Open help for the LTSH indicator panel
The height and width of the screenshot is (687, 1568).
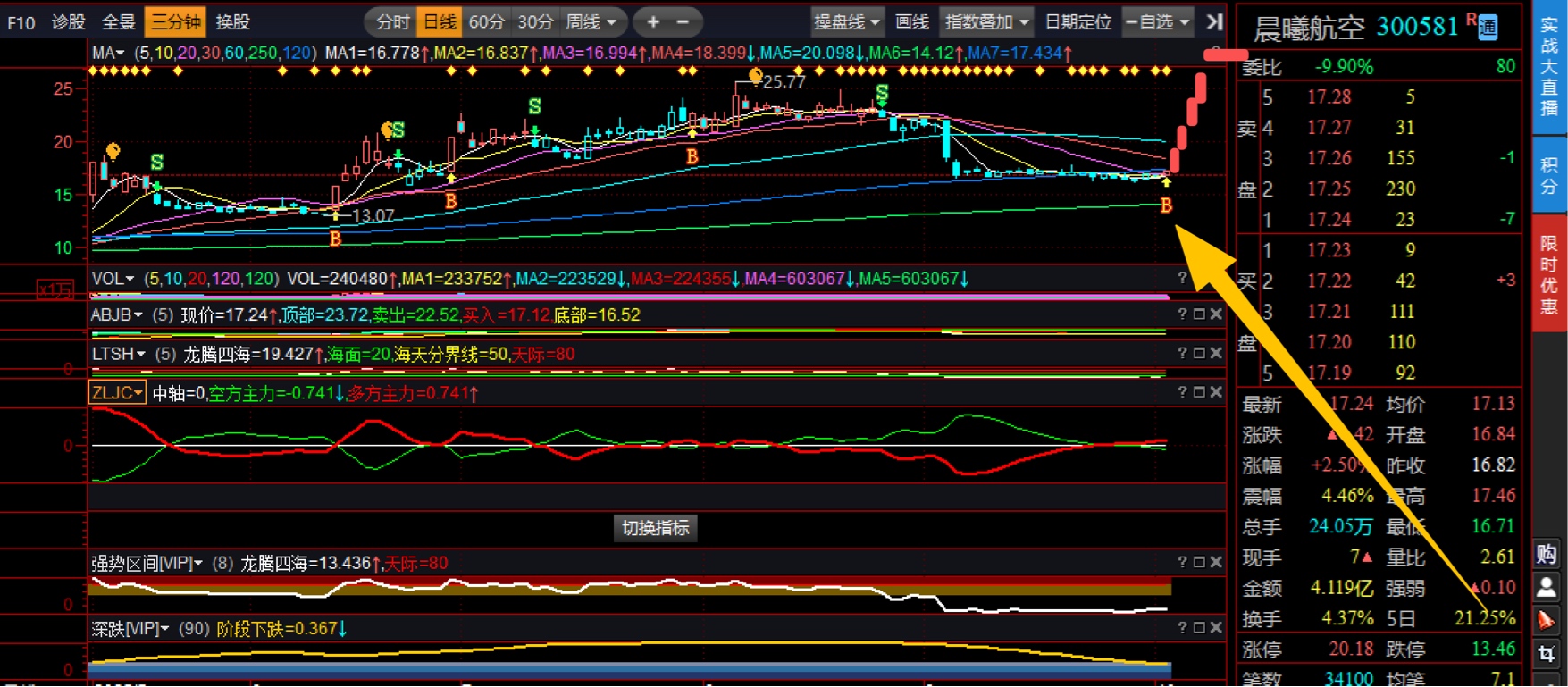point(1182,354)
